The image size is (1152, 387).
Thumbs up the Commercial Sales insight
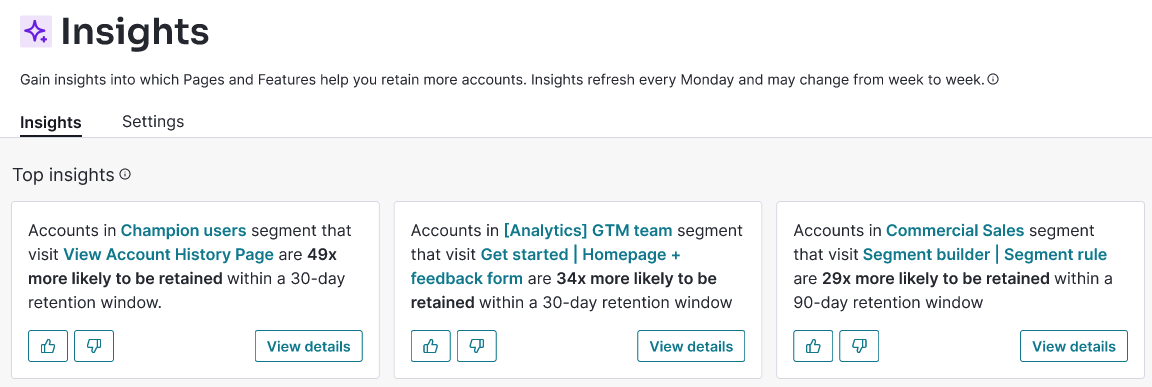(x=813, y=346)
